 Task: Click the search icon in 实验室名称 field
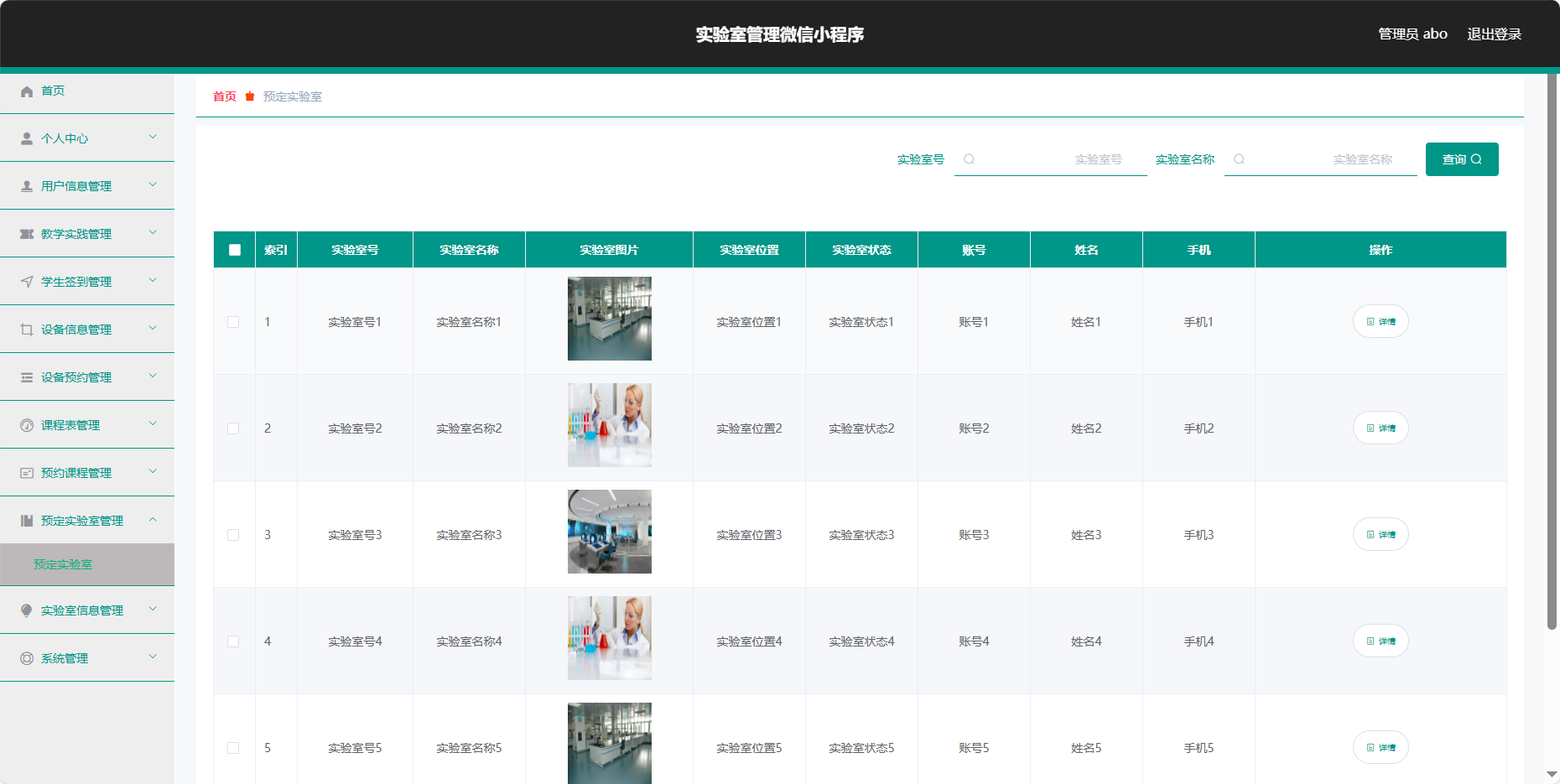(1239, 159)
